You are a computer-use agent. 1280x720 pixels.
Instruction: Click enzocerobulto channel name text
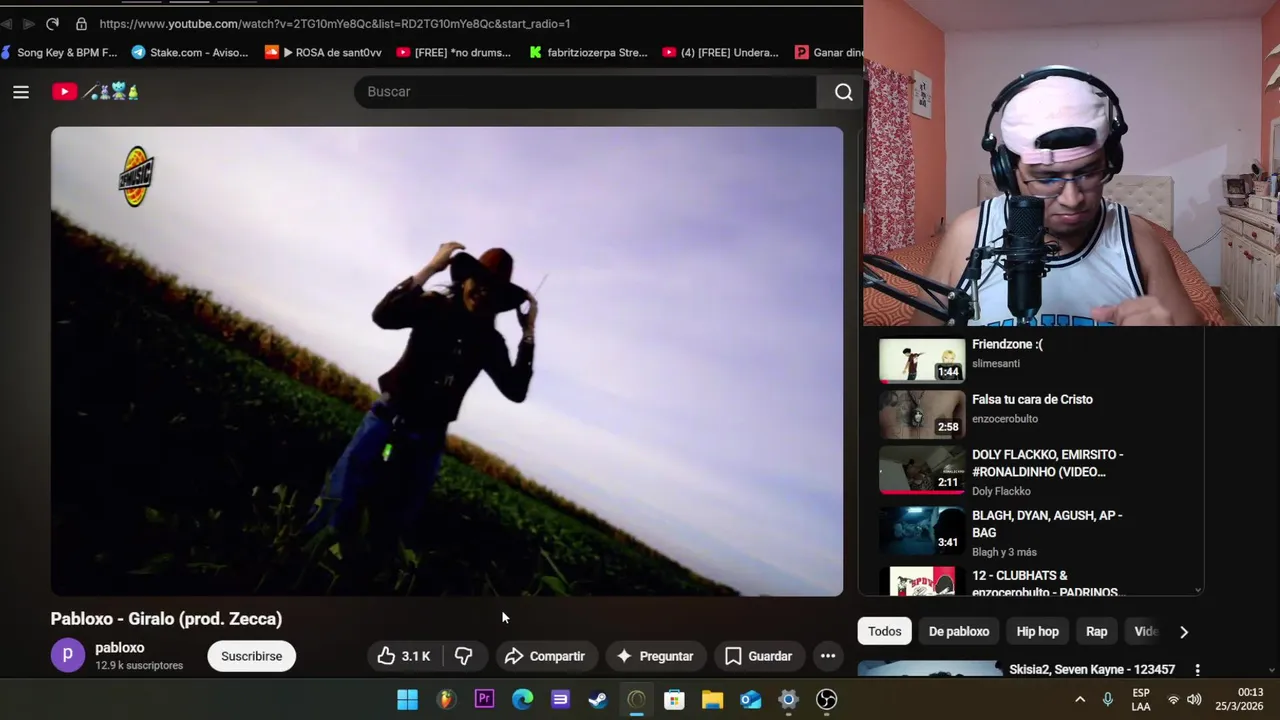pyautogui.click(x=1005, y=419)
